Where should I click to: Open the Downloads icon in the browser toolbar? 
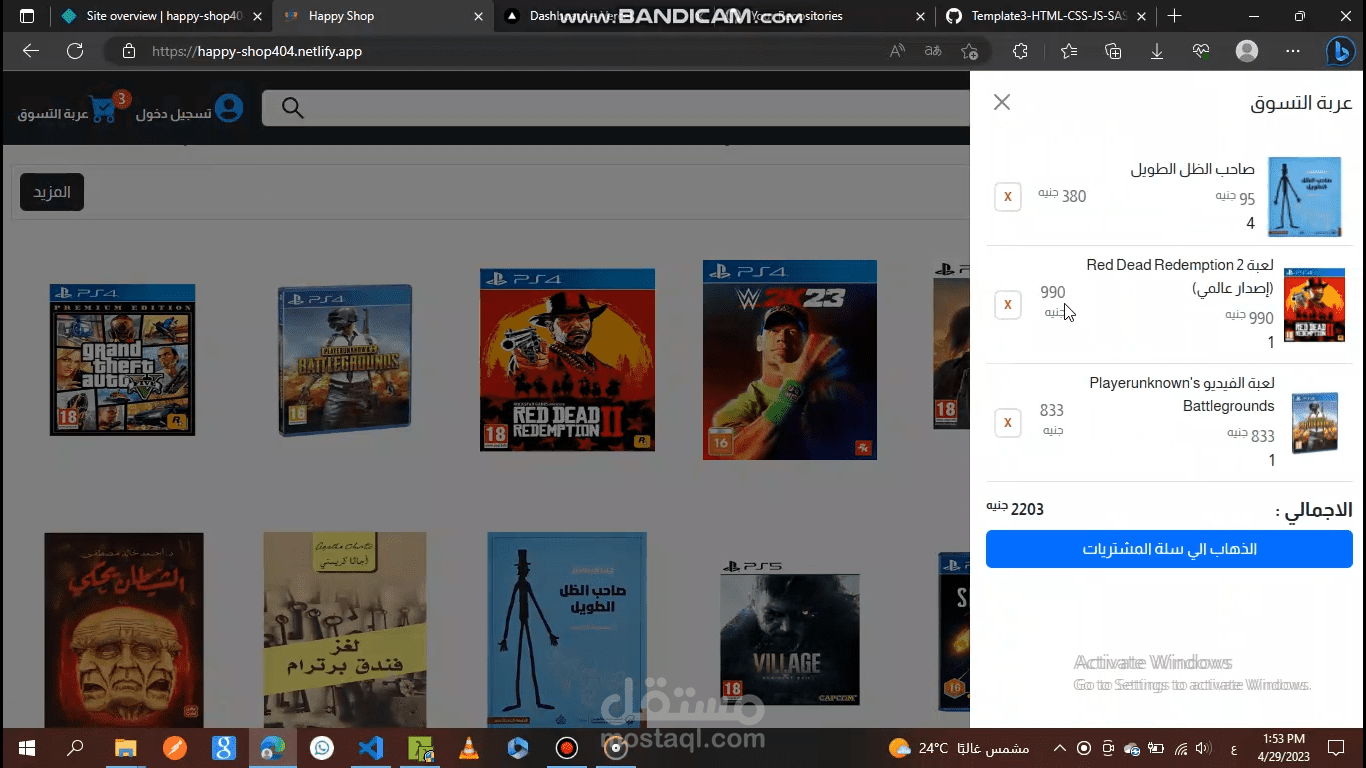tap(1157, 51)
